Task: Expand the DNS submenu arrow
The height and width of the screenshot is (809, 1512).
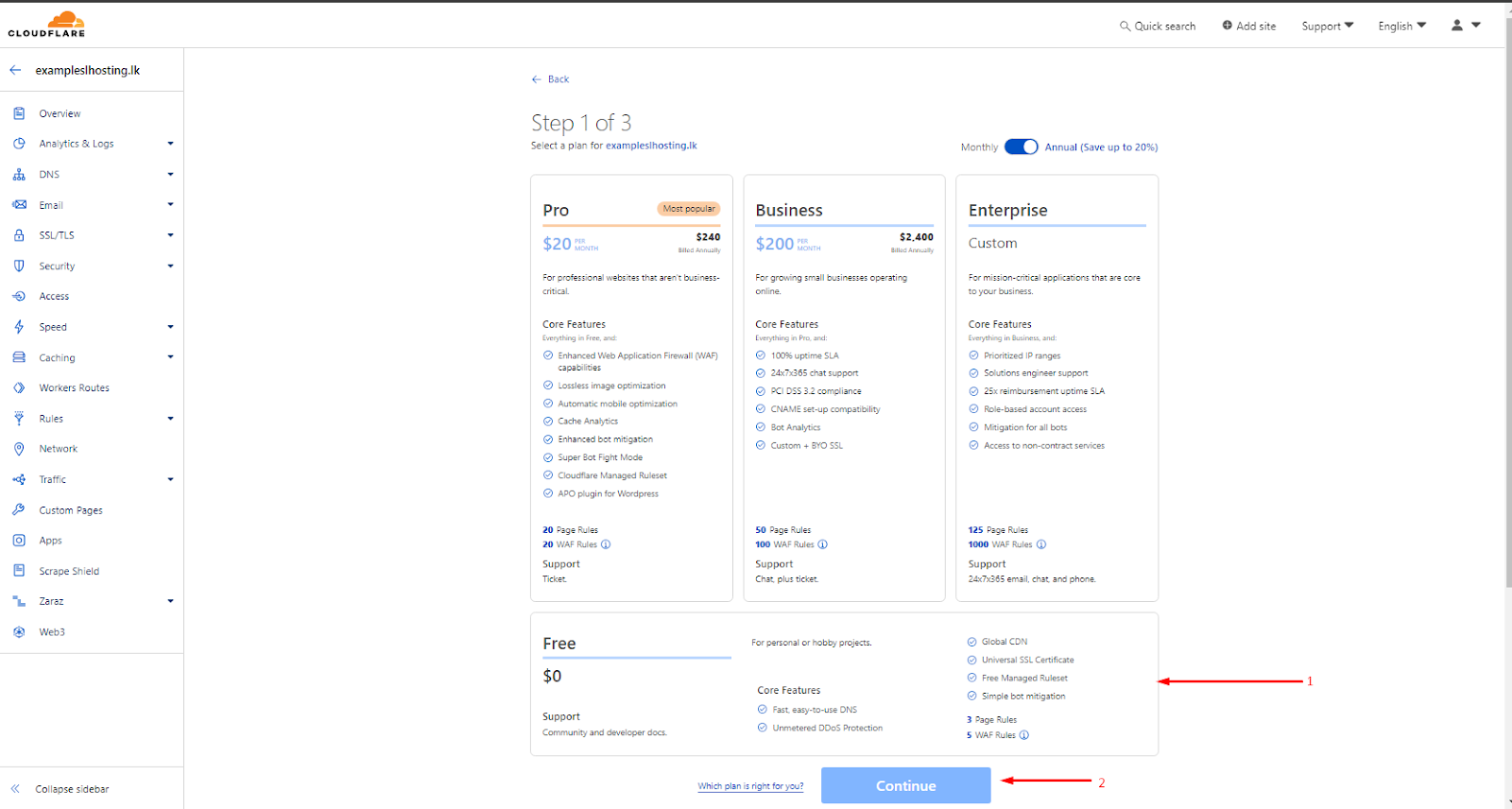Action: (x=170, y=175)
